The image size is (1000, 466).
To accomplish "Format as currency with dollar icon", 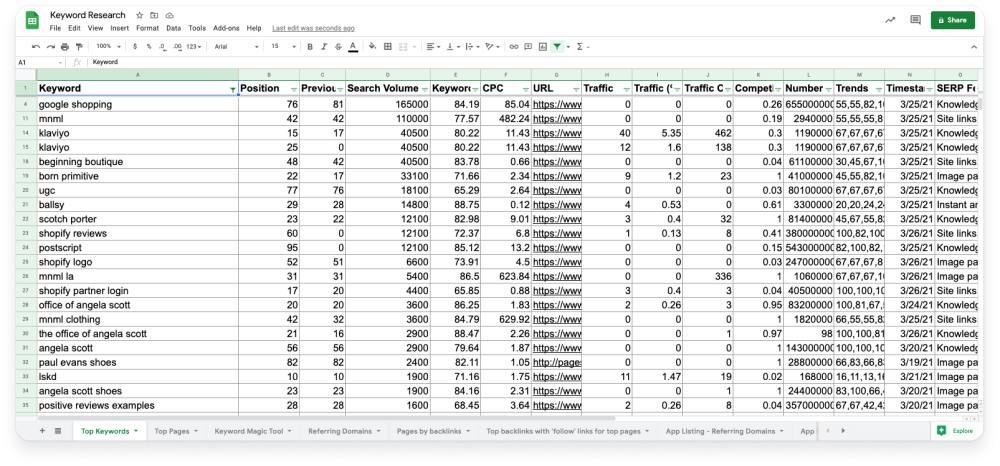I will tap(135, 47).
